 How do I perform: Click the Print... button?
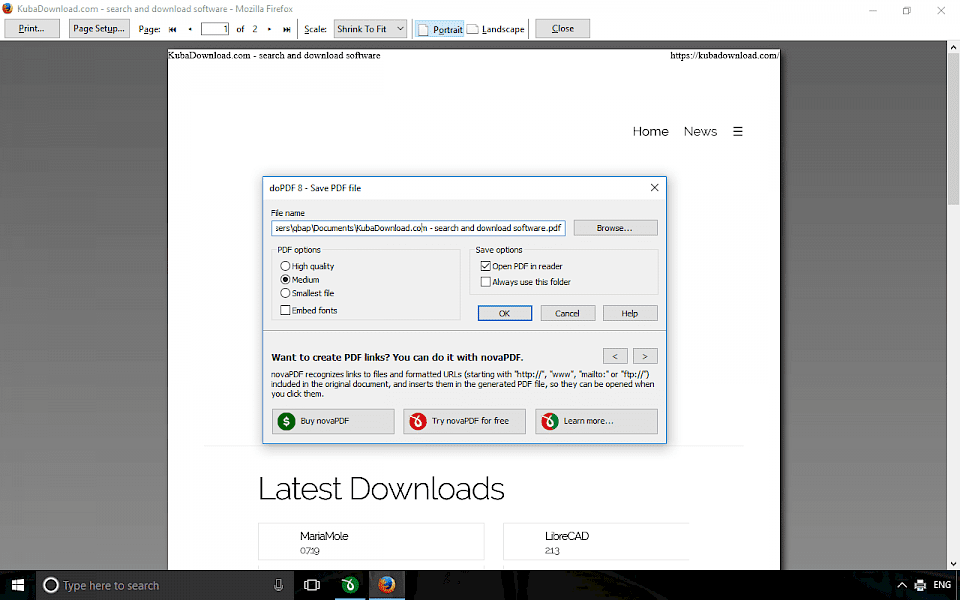coord(32,28)
